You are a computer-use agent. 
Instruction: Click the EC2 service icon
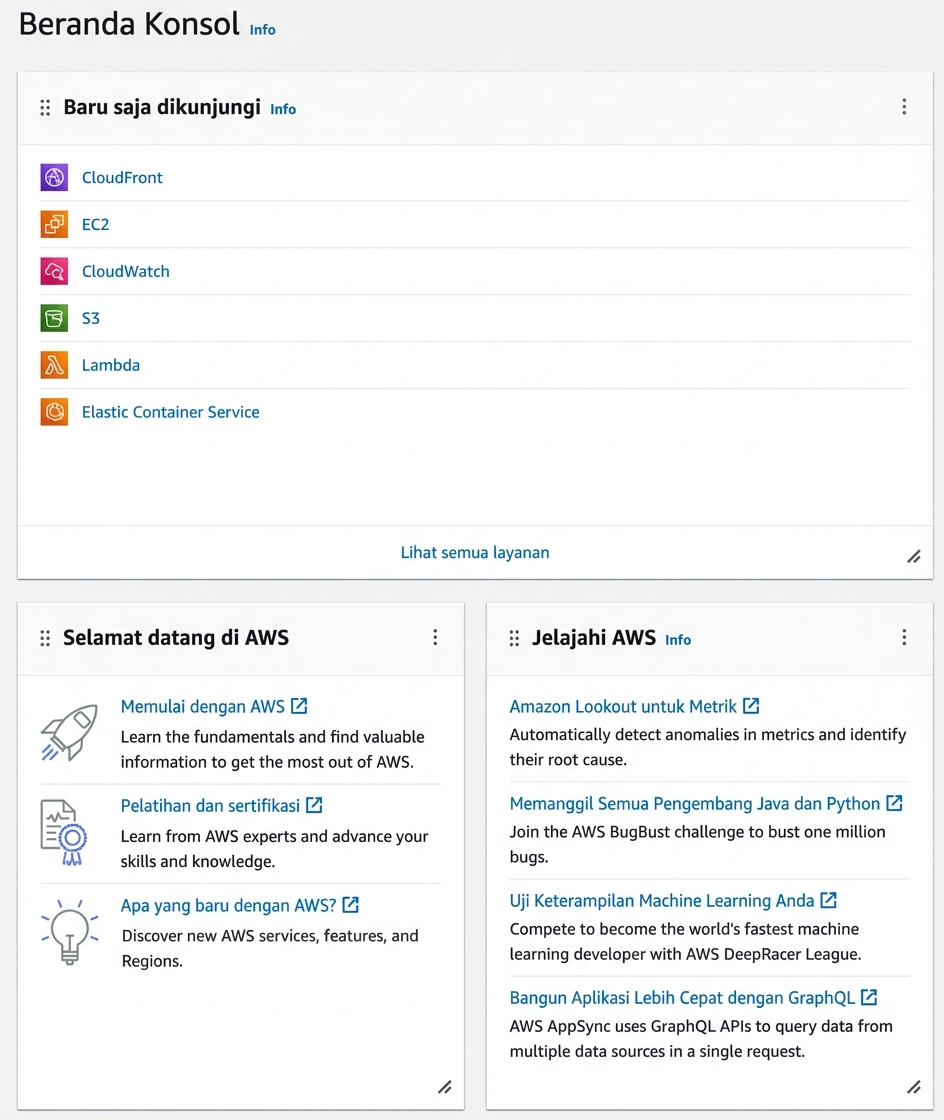tap(54, 225)
